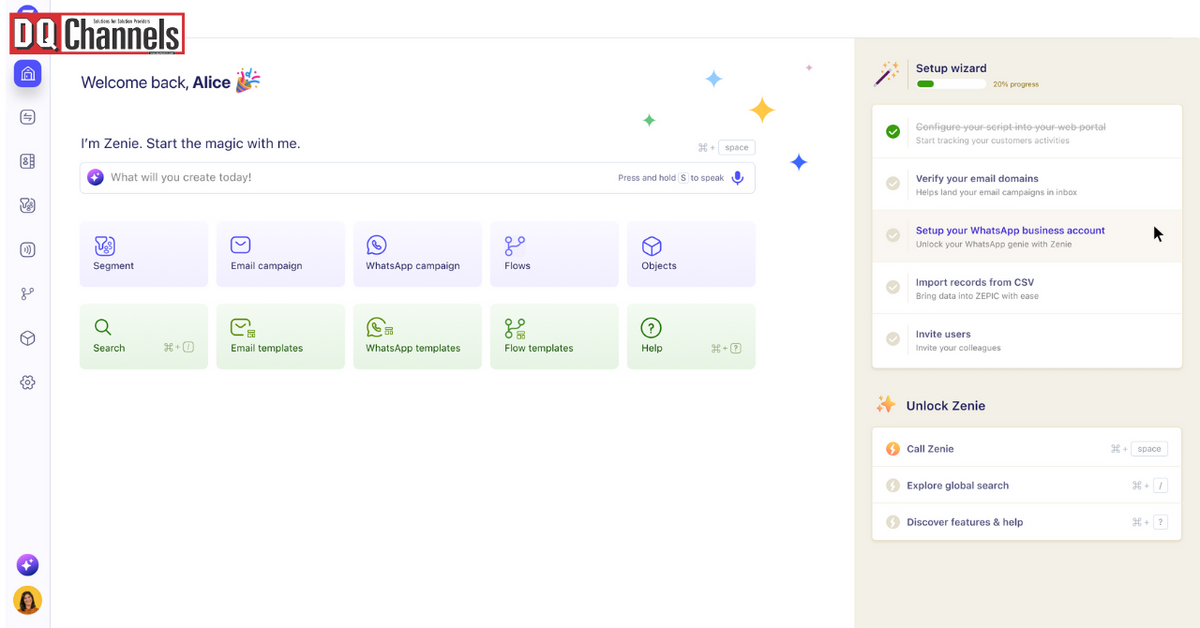Image resolution: width=1200 pixels, height=628 pixels.
Task: Click the 'Call Zenie' option under Unlock Zenie
Action: click(x=929, y=448)
